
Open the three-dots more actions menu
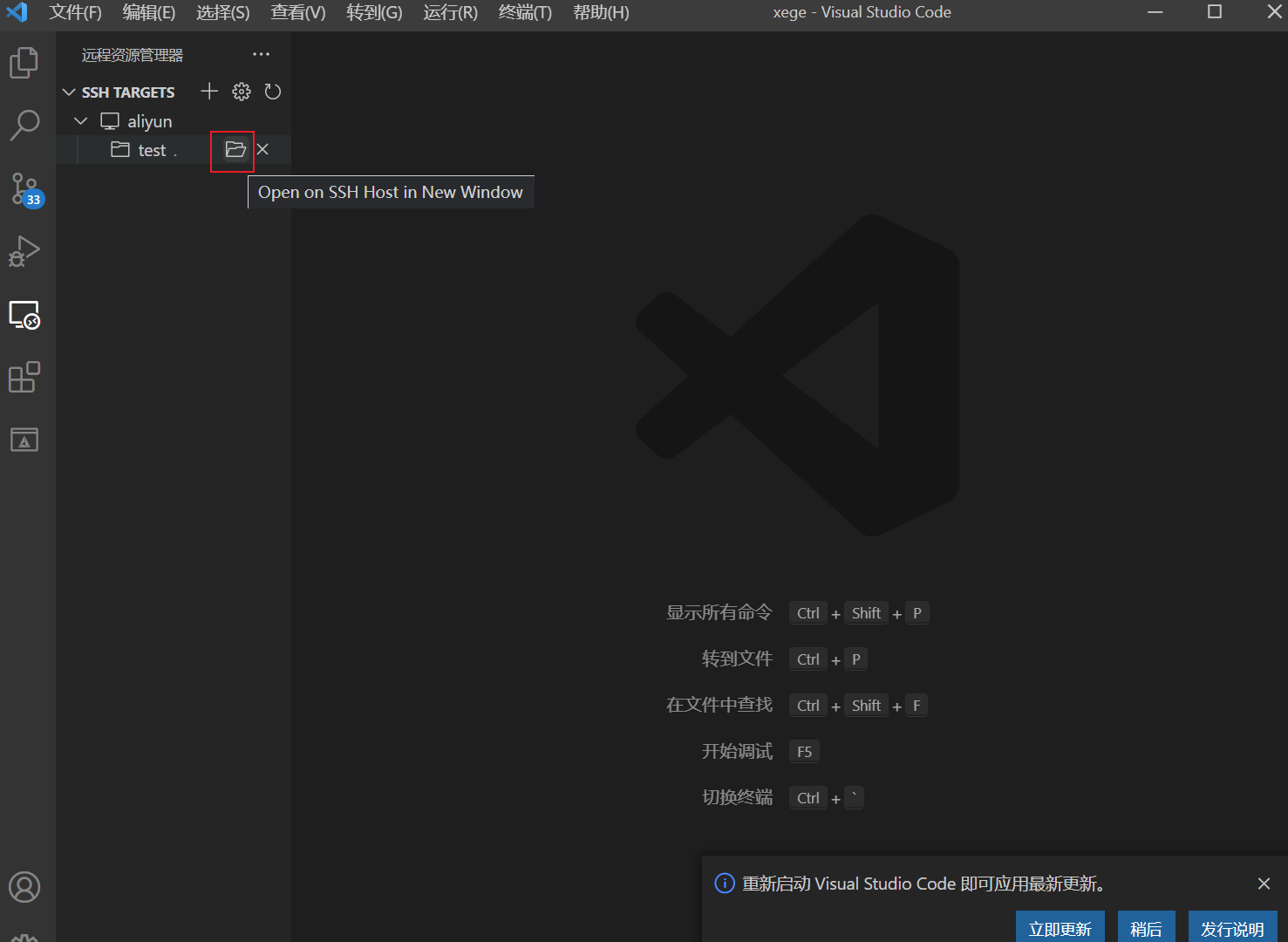click(261, 54)
